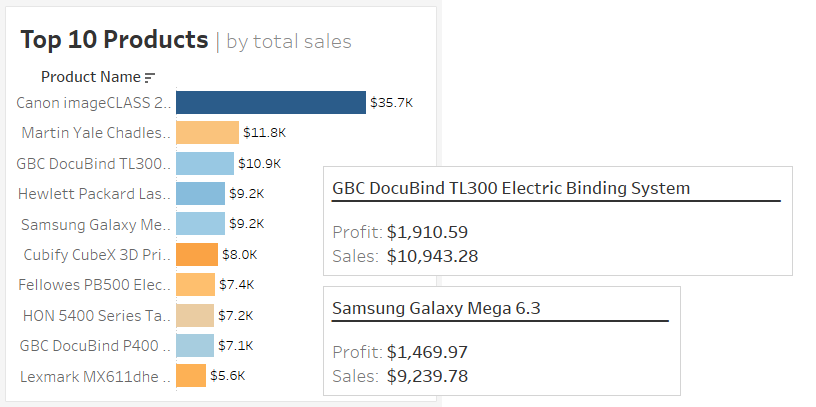Select the dark blue Canon imageCLASS bar
The height and width of the screenshot is (407, 816).
(x=270, y=102)
